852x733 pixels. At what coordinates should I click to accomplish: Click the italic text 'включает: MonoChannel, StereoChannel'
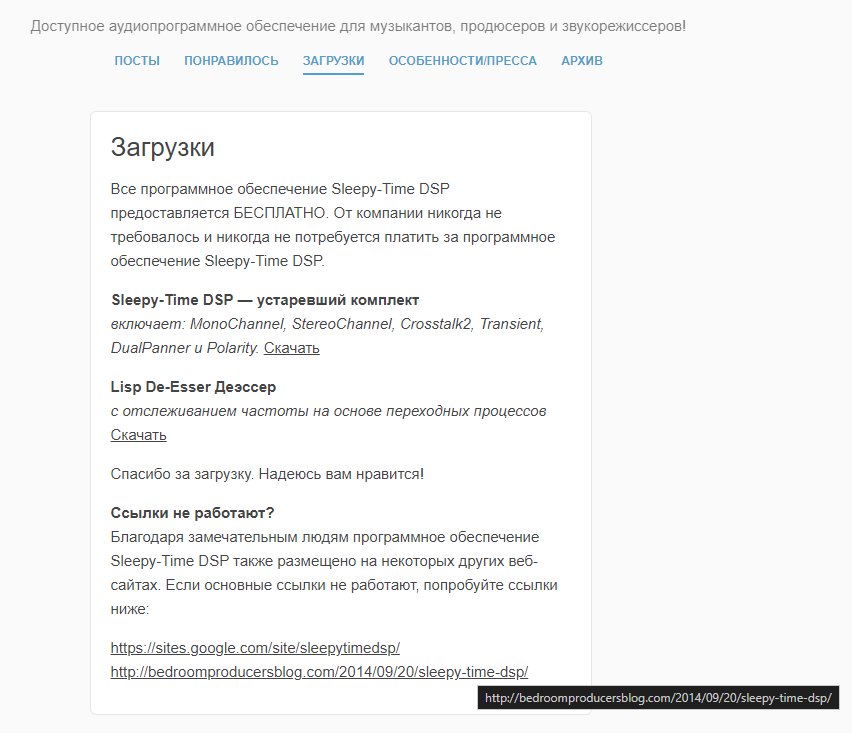pyautogui.click(x=251, y=324)
